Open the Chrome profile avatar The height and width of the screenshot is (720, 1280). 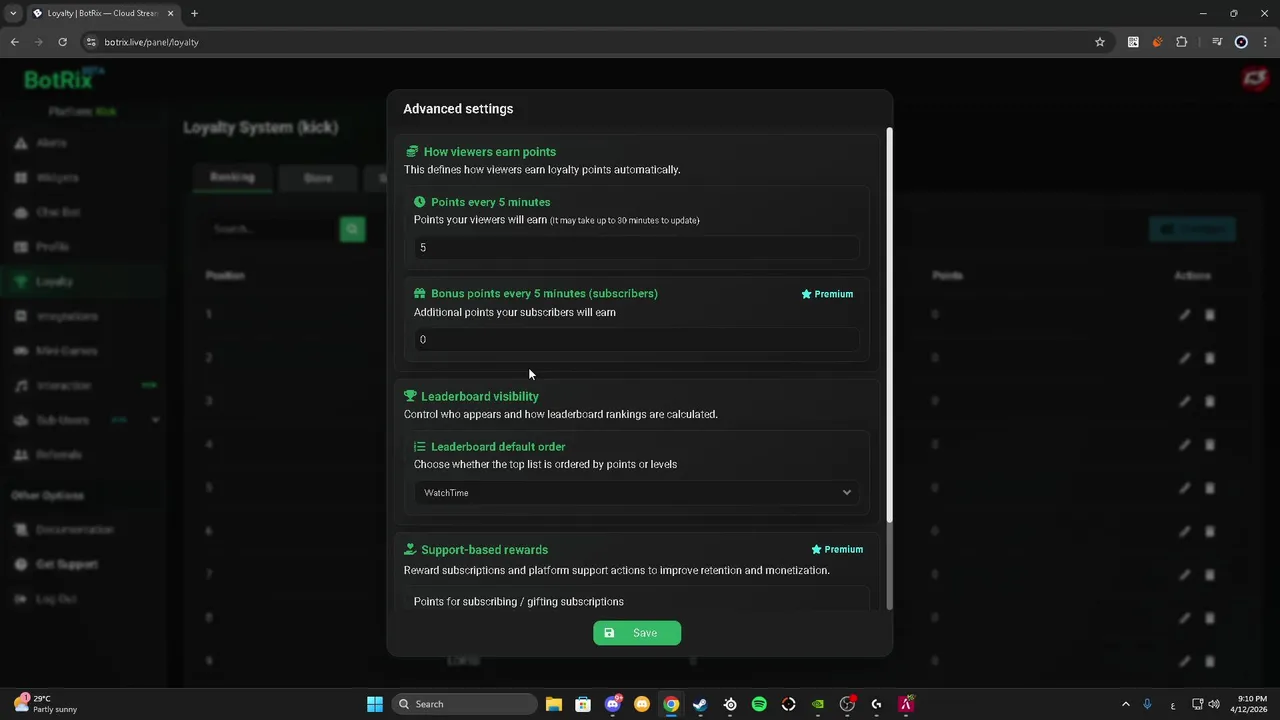1241,42
